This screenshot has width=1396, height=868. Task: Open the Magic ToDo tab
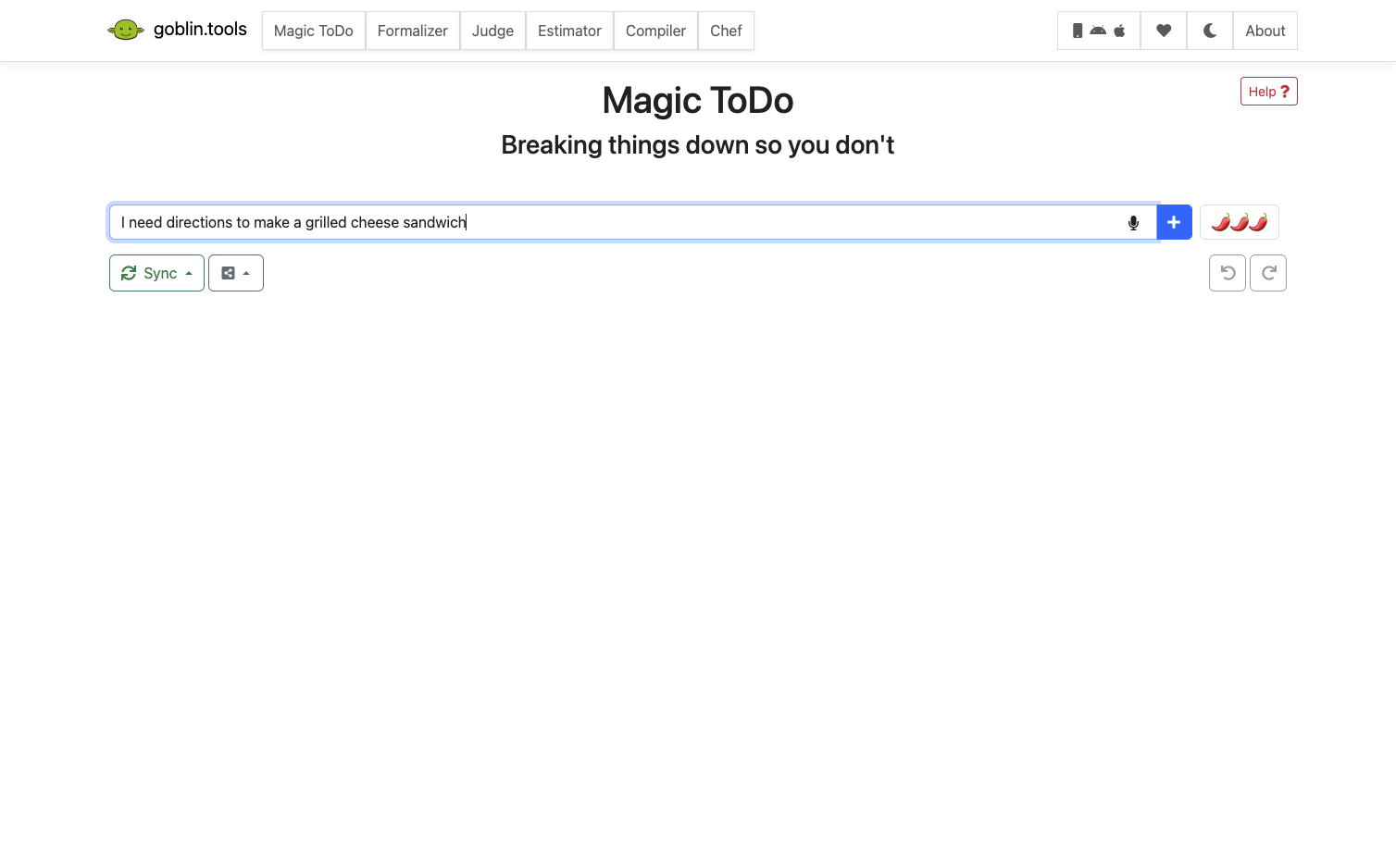point(314,31)
